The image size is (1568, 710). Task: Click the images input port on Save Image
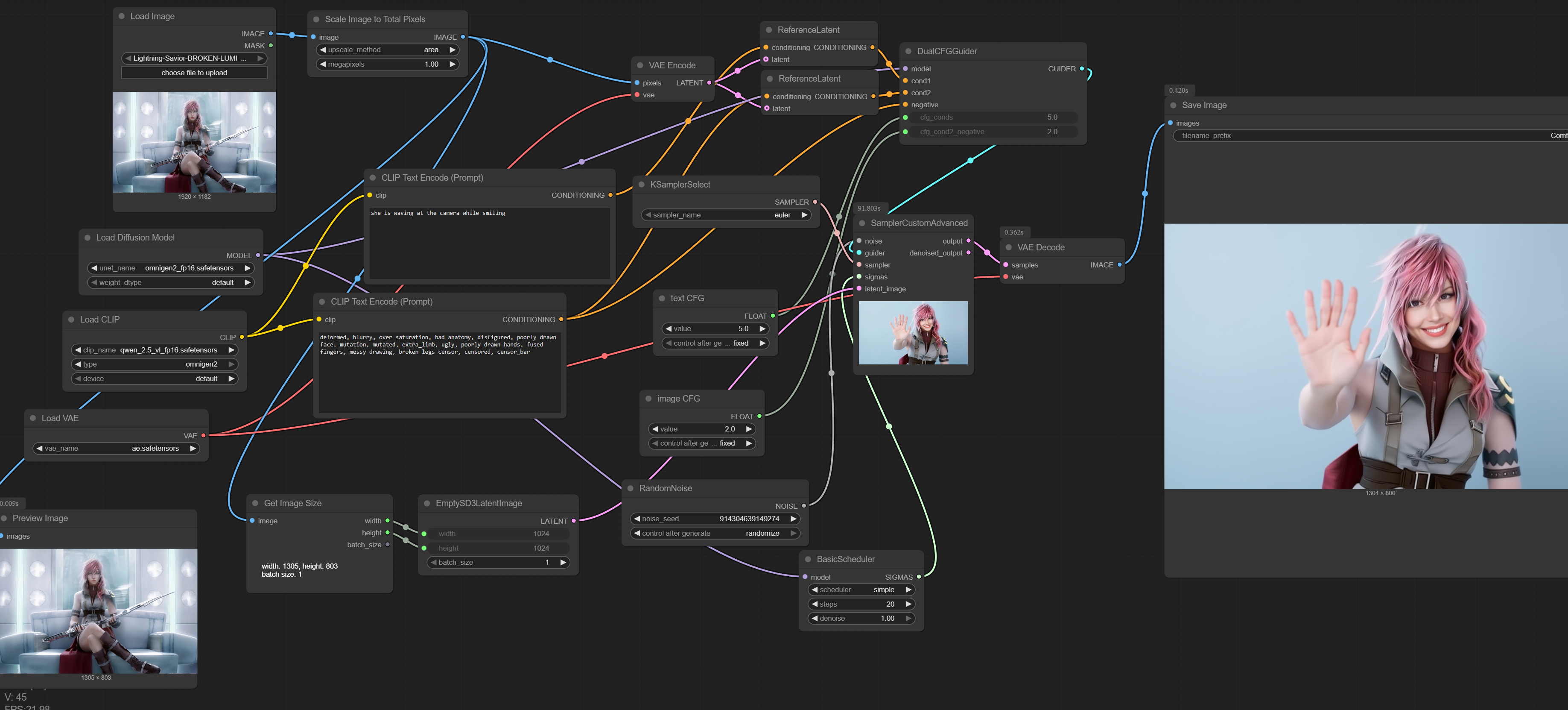[x=1171, y=123]
